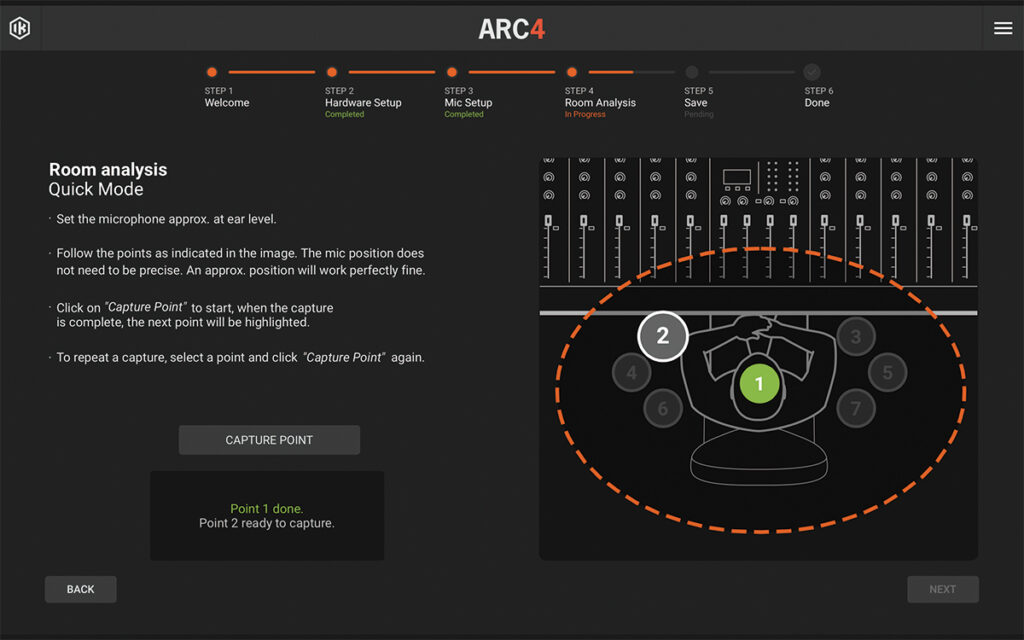Click the 'Point 1 done.' status message

click(x=266, y=509)
